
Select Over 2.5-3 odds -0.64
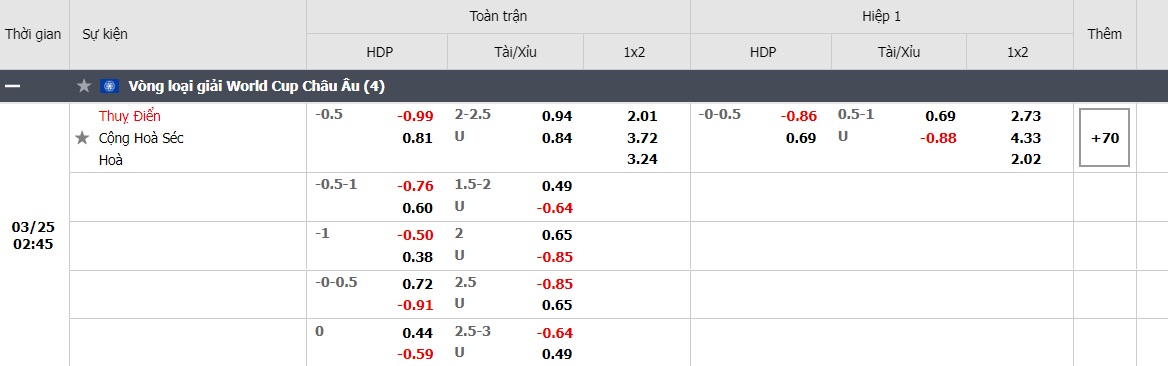point(554,332)
